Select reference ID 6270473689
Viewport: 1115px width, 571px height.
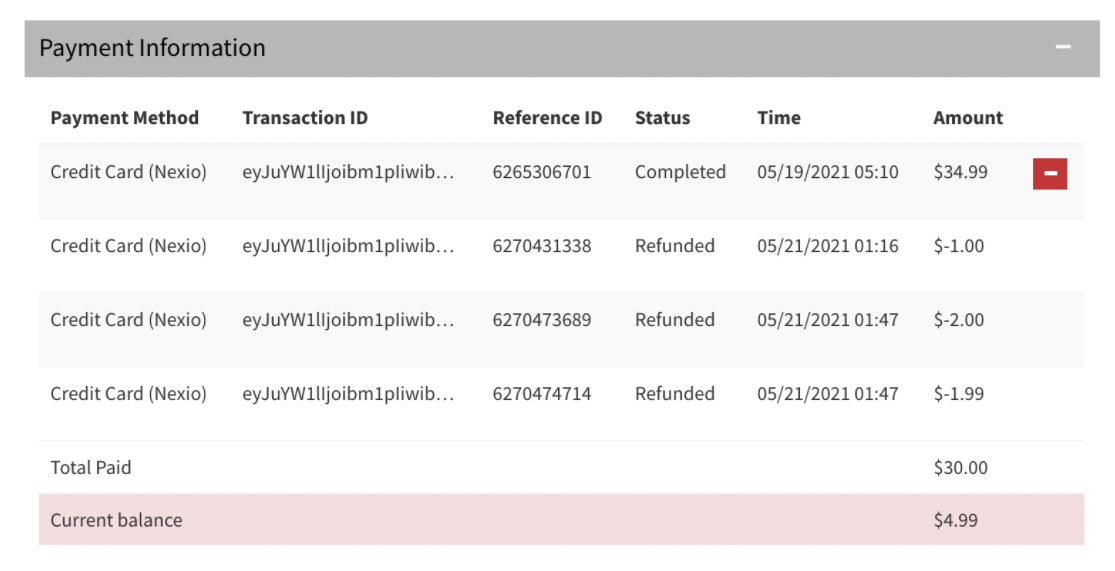click(542, 320)
